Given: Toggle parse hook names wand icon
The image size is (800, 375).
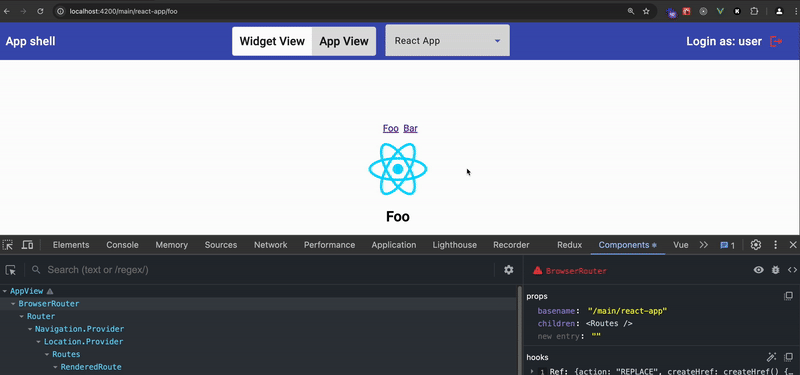Looking at the screenshot, I should pyautogui.click(x=771, y=357).
